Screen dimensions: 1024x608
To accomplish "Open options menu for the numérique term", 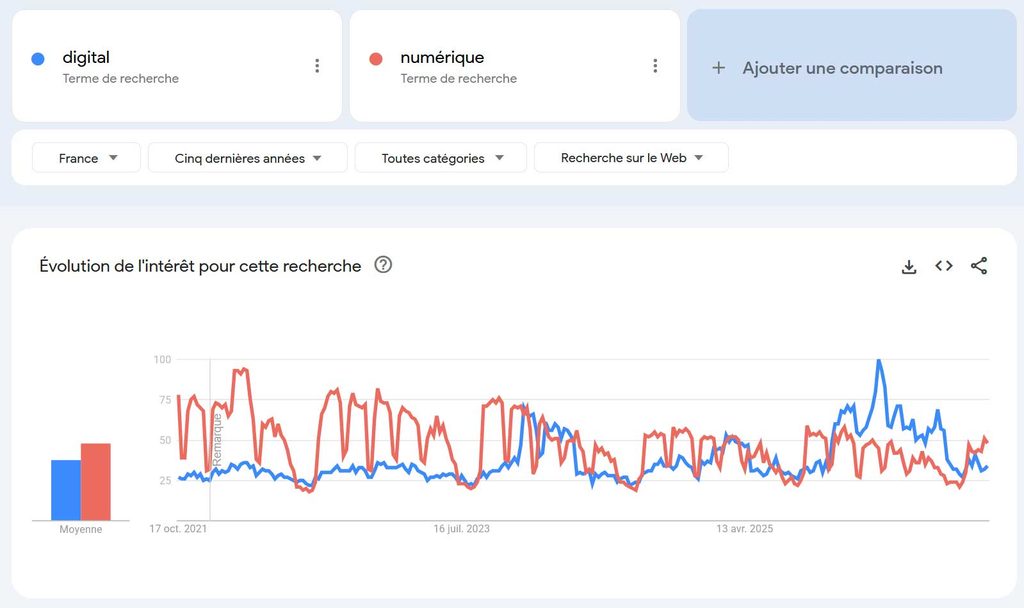I will tap(655, 65).
